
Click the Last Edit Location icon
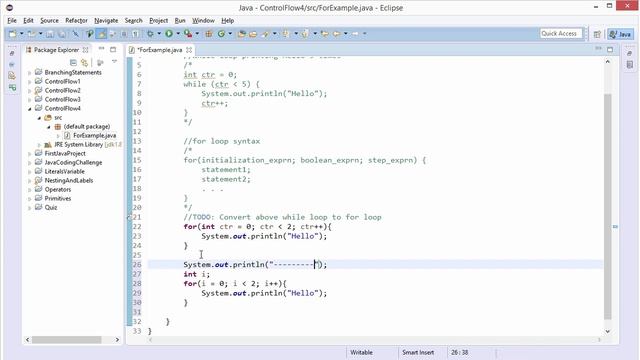pyautogui.click(x=325, y=34)
